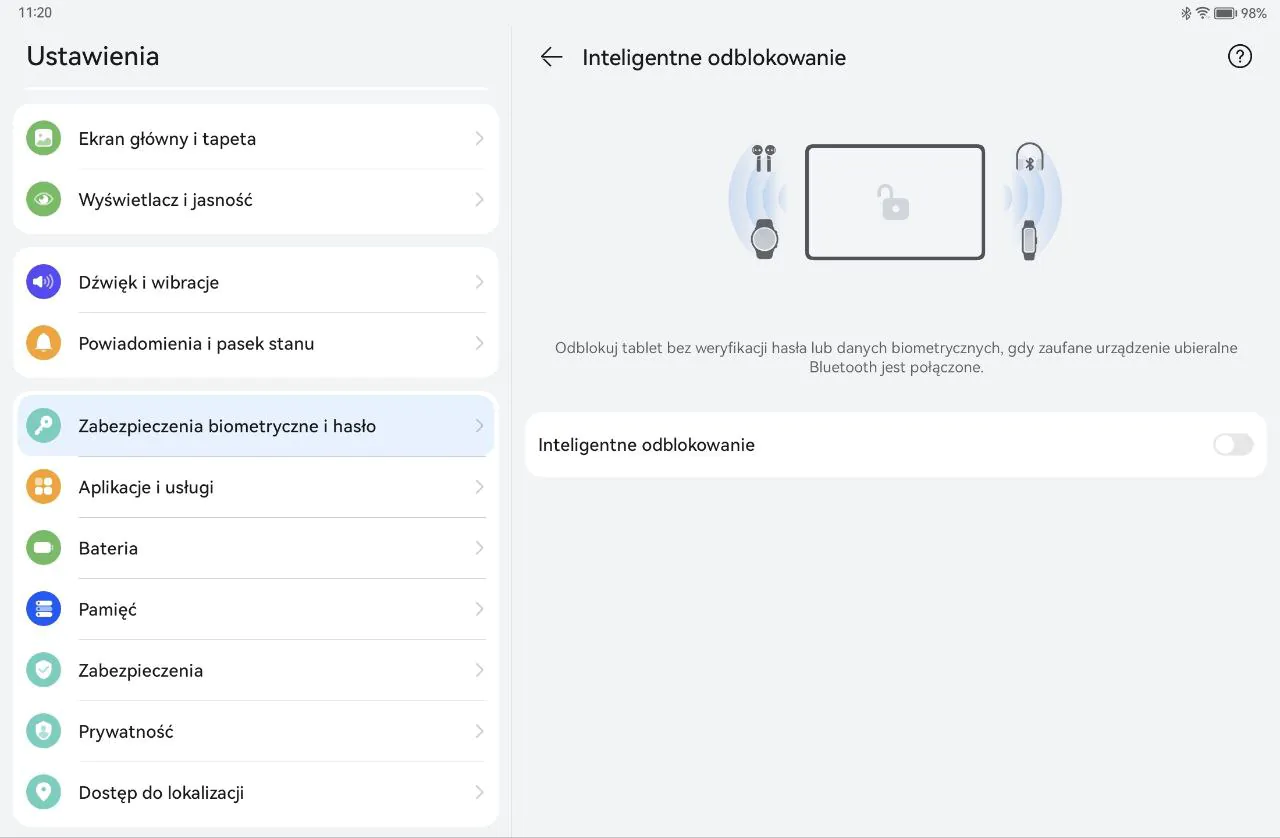The width and height of the screenshot is (1280, 838).
Task: Tap the back arrow icon
Action: click(551, 57)
